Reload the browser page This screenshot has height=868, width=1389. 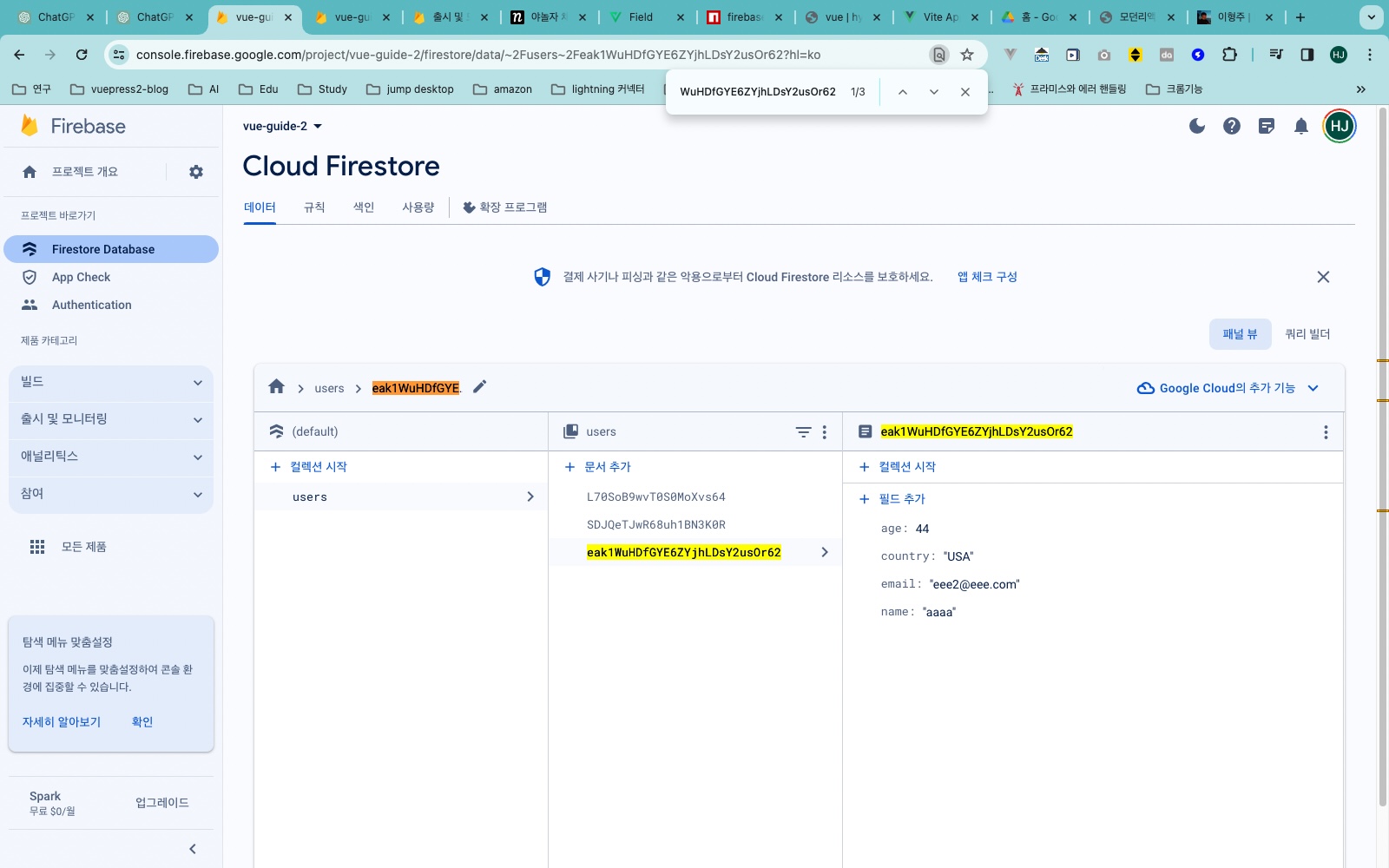pos(82,55)
